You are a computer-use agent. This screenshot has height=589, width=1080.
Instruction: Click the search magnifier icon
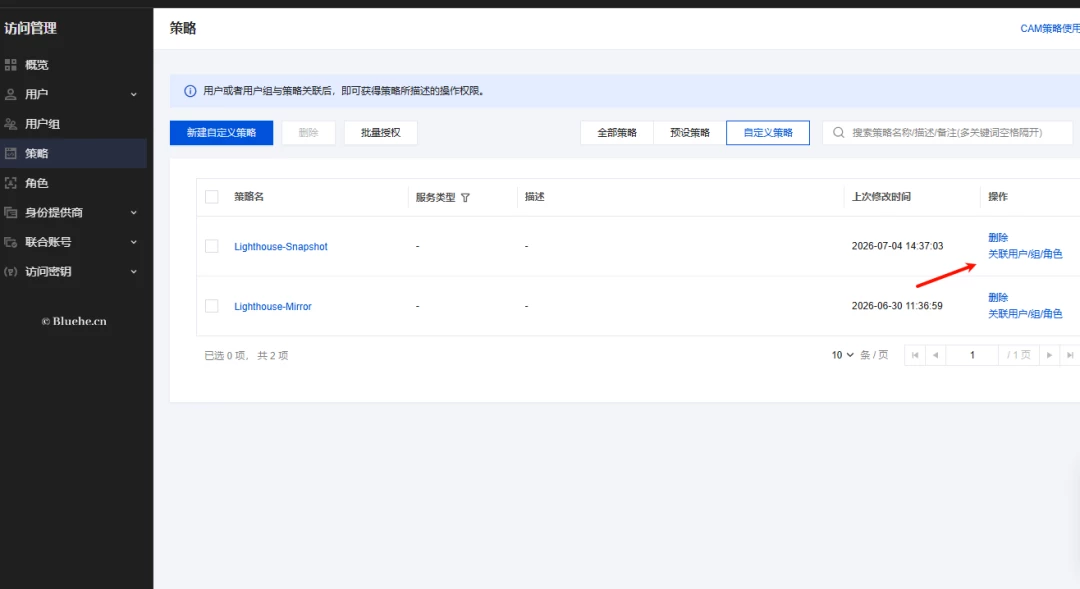pos(838,132)
